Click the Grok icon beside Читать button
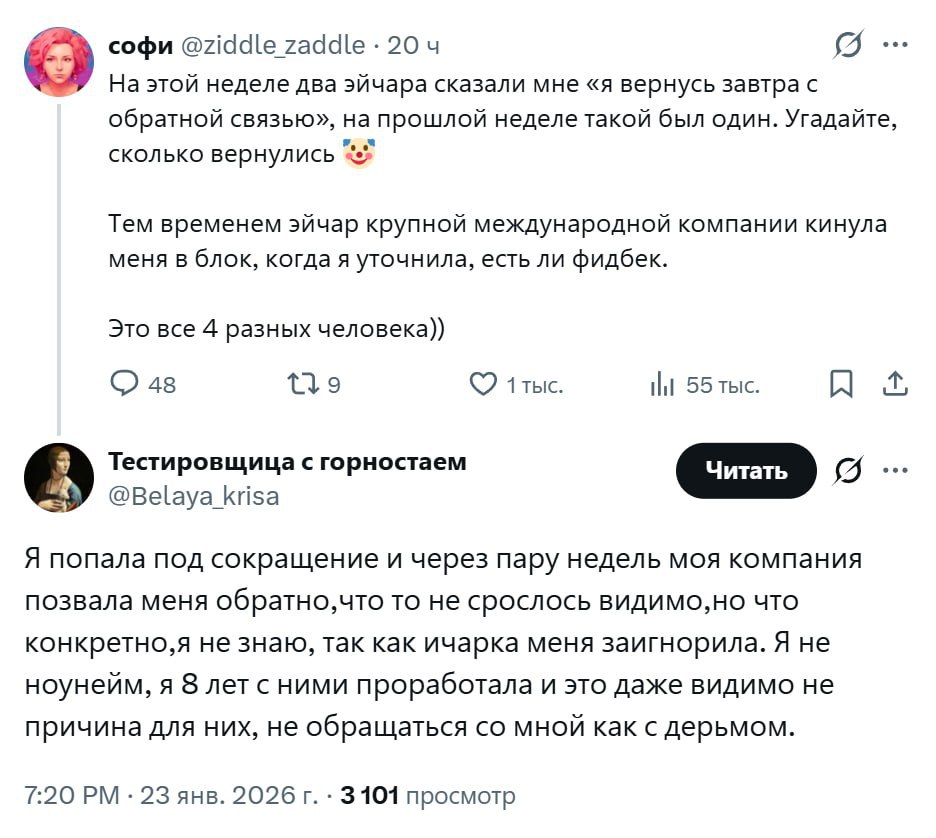 click(x=849, y=471)
